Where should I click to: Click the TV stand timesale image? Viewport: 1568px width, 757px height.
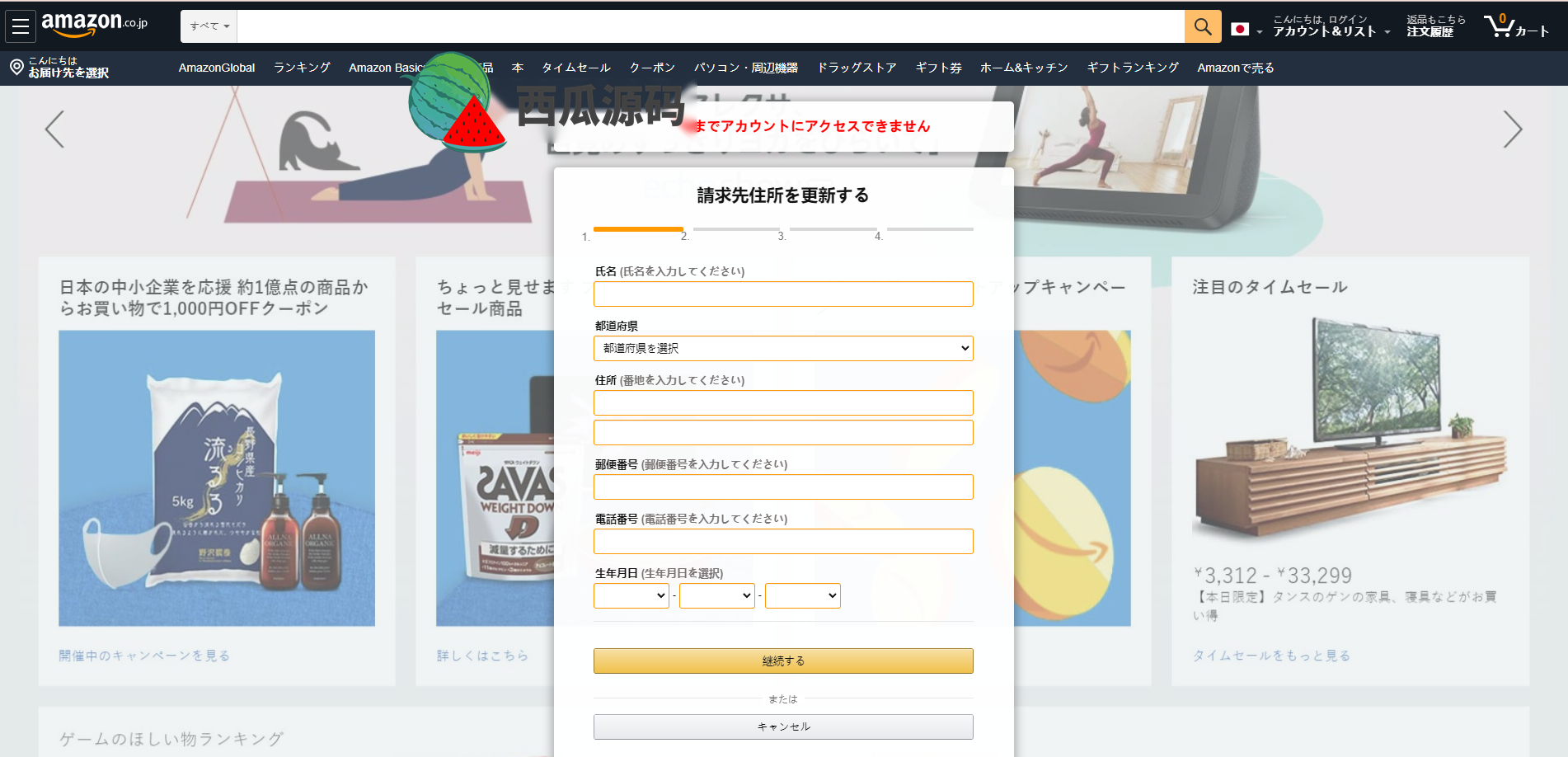point(1350,429)
